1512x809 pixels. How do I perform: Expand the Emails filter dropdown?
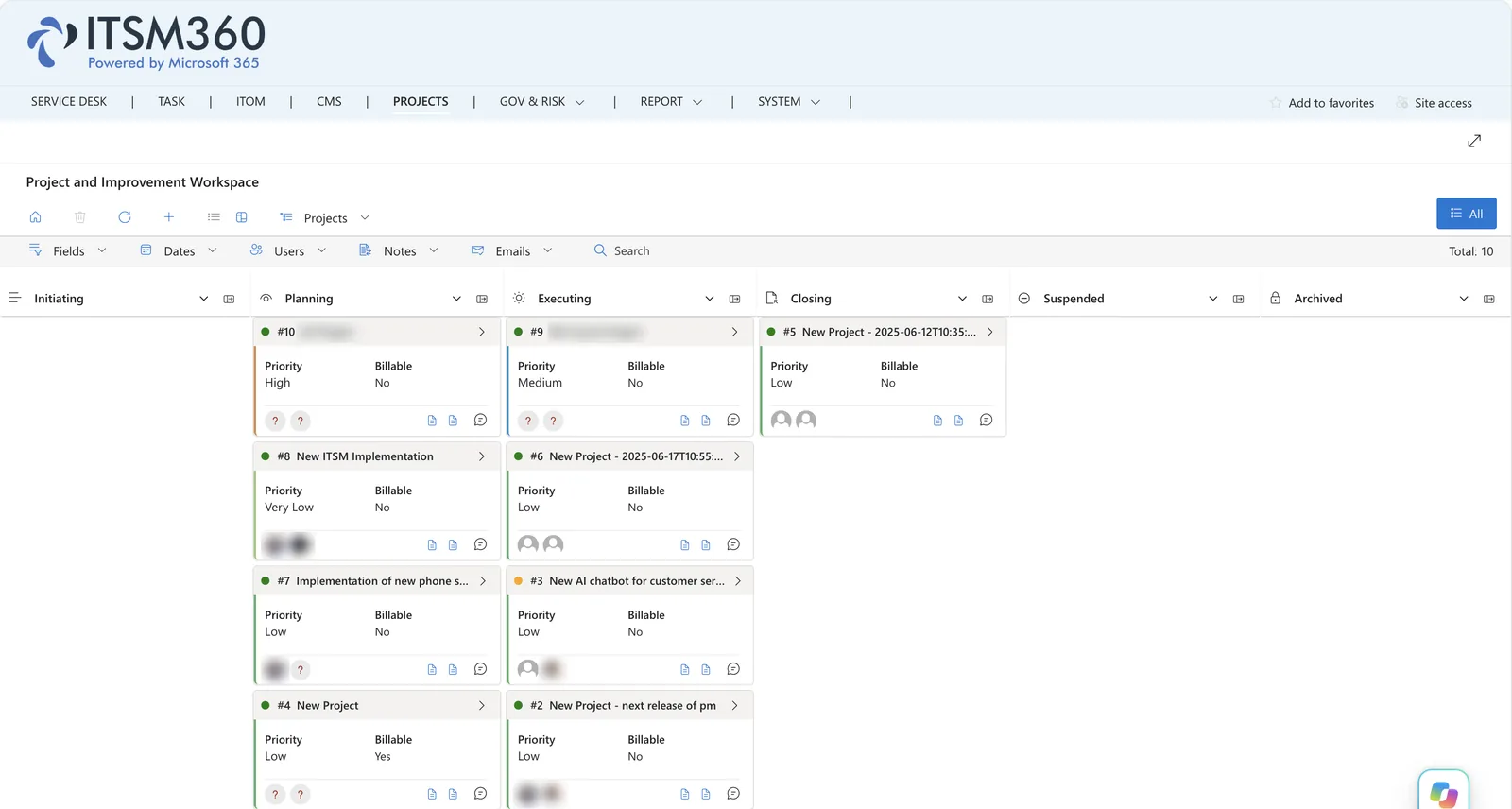click(x=511, y=251)
